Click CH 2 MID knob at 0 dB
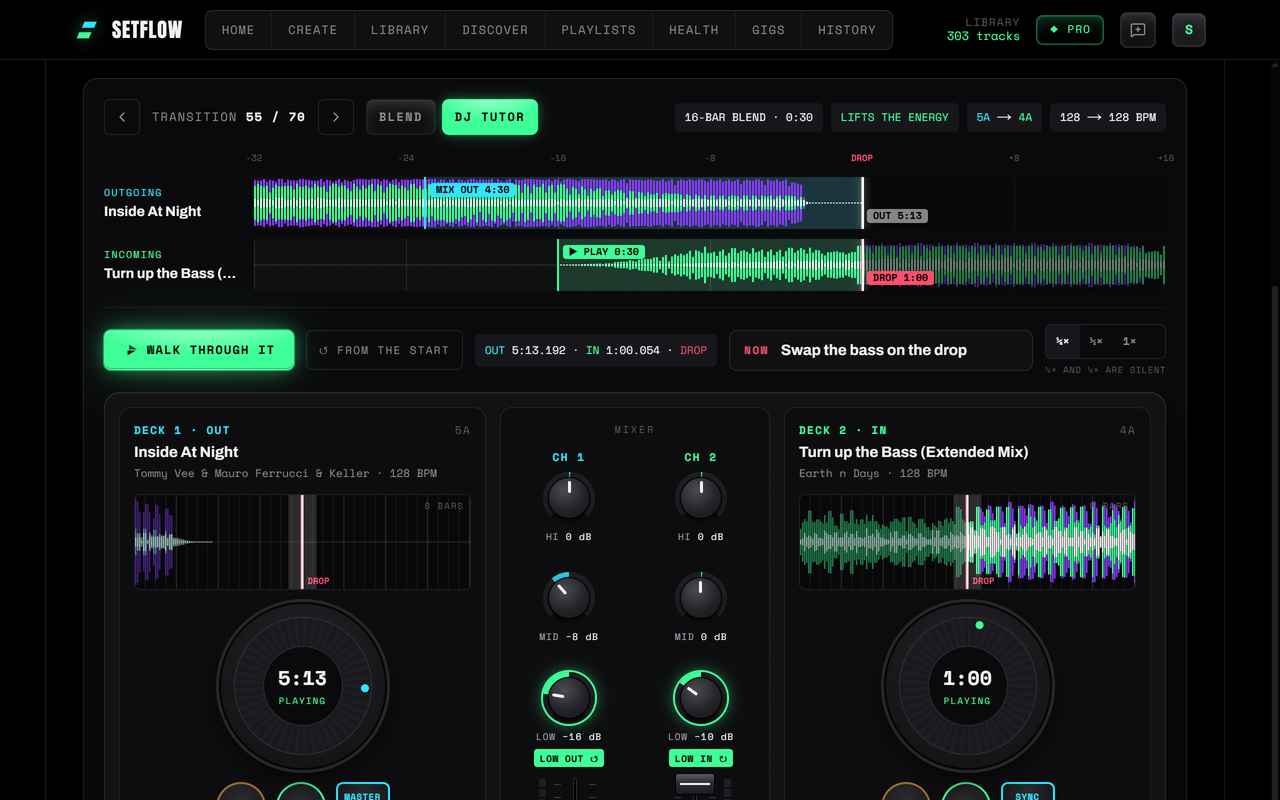The width and height of the screenshot is (1280, 800). 701,597
